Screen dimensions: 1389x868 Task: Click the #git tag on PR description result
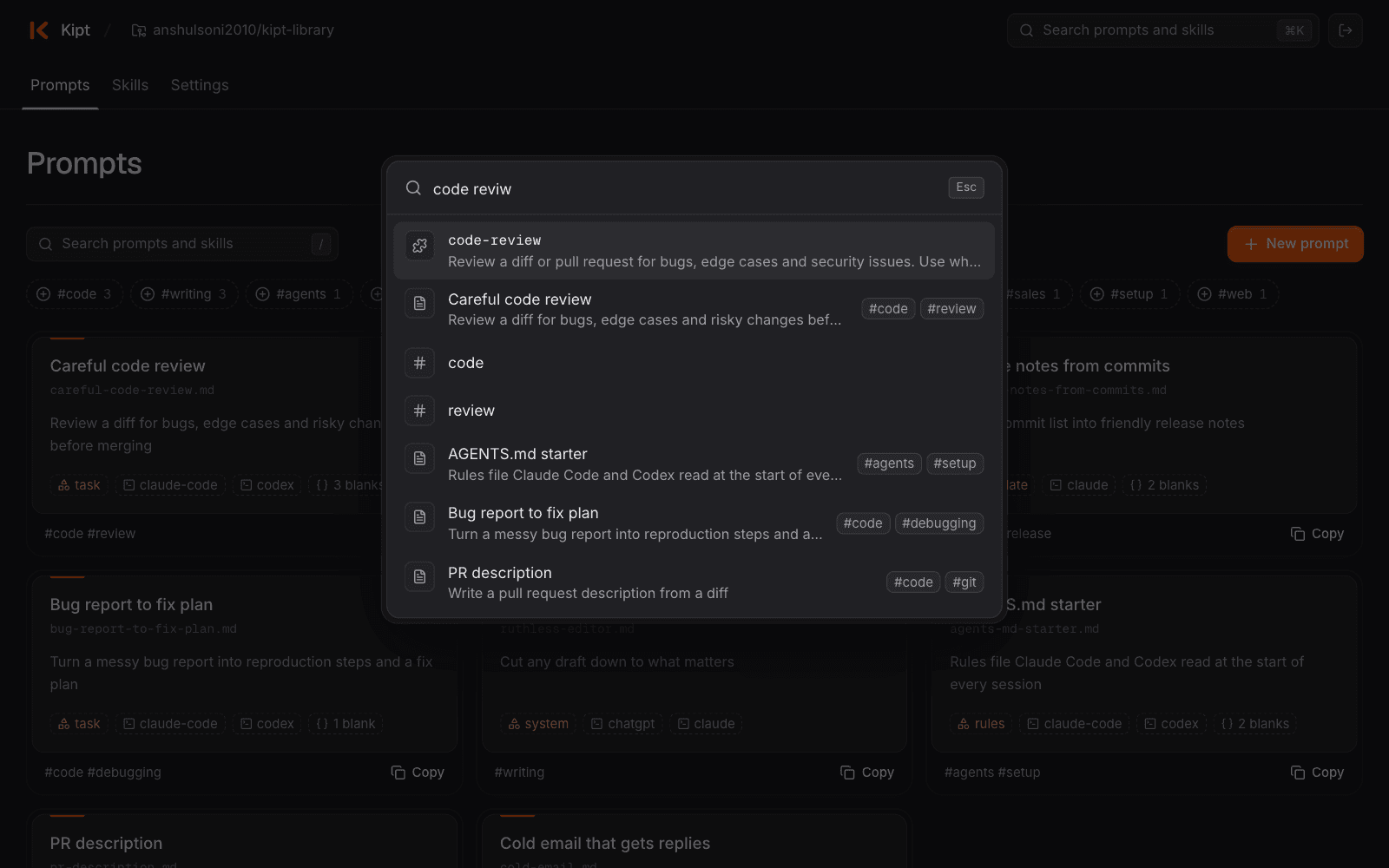coord(964,582)
